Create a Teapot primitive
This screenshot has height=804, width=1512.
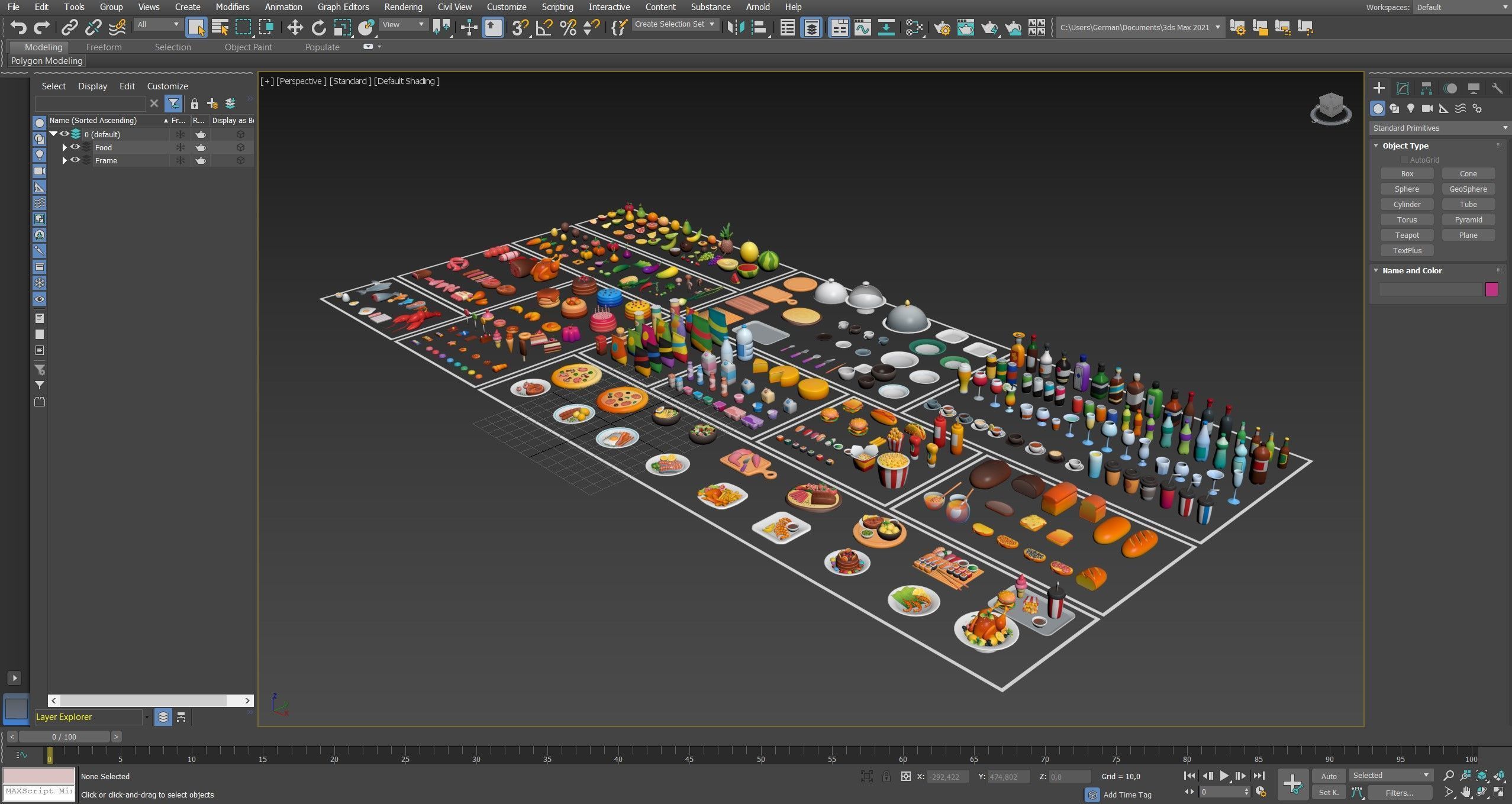pos(1407,235)
